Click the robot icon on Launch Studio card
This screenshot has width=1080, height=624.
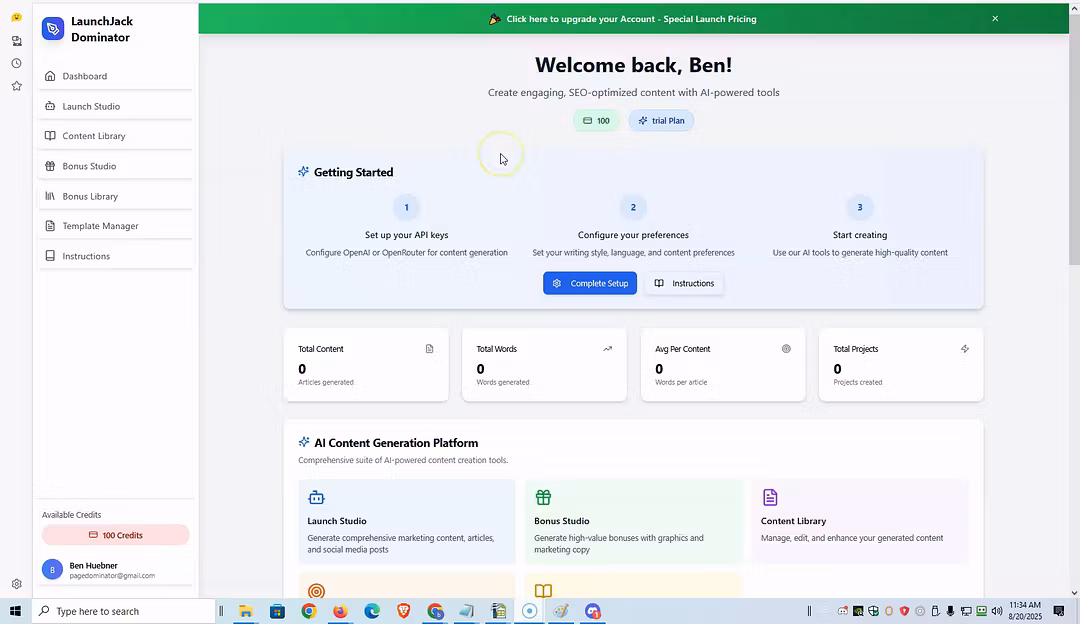click(x=316, y=497)
